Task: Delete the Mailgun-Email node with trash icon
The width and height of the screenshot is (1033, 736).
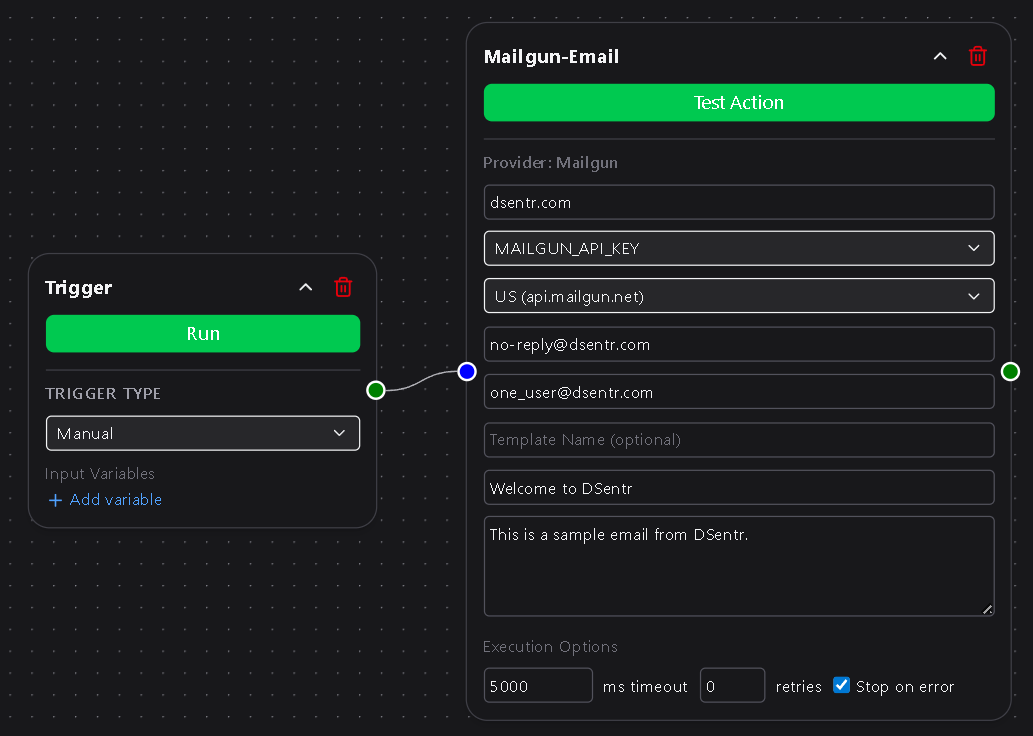Action: [978, 57]
